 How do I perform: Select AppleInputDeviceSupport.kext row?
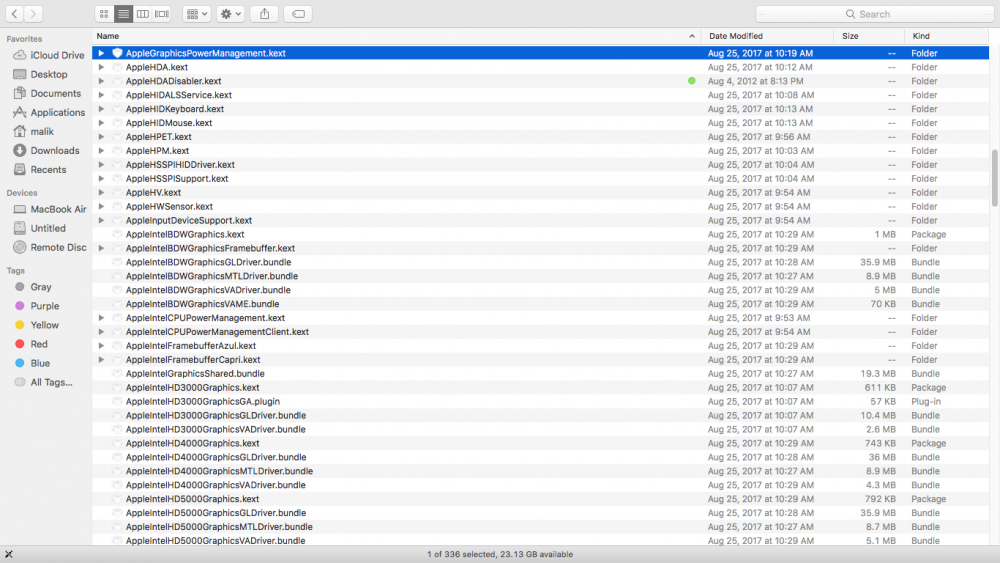541,221
